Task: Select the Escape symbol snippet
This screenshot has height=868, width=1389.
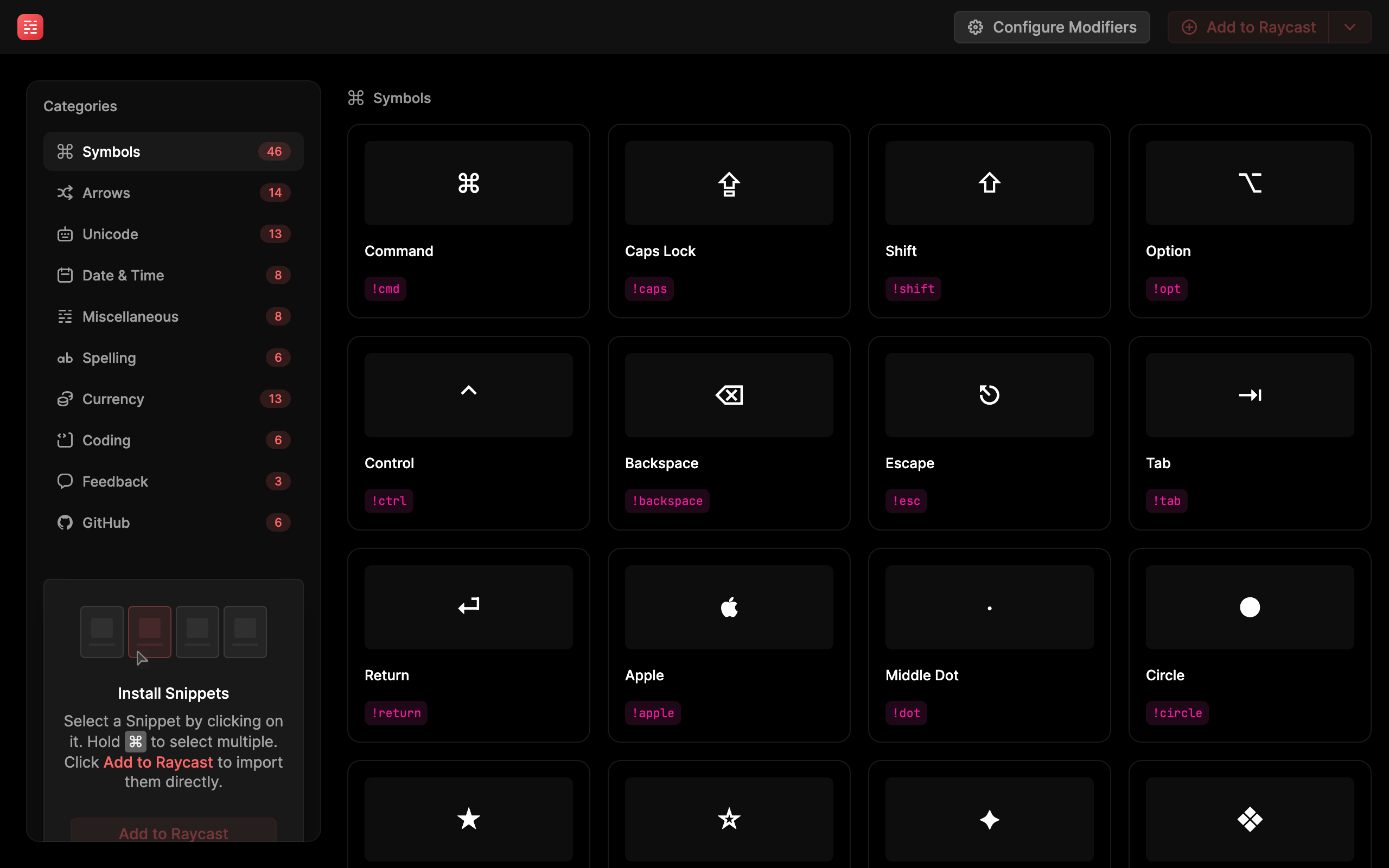Action: 989,432
